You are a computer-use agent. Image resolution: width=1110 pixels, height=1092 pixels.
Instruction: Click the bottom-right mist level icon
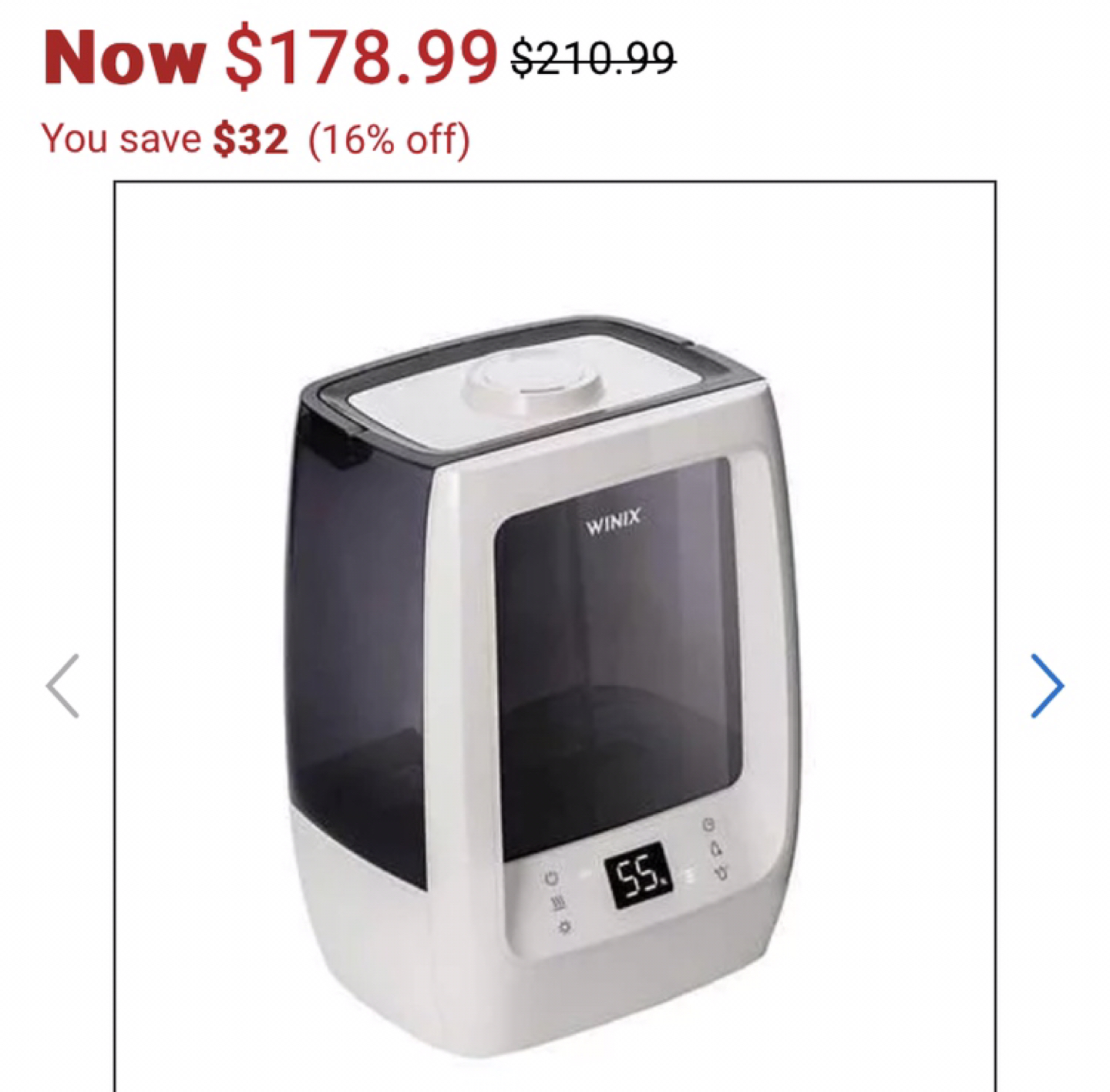coord(721,873)
